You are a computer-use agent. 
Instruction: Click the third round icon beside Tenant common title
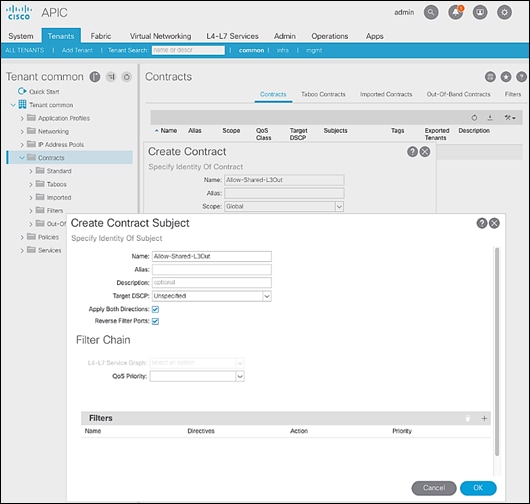pos(126,77)
